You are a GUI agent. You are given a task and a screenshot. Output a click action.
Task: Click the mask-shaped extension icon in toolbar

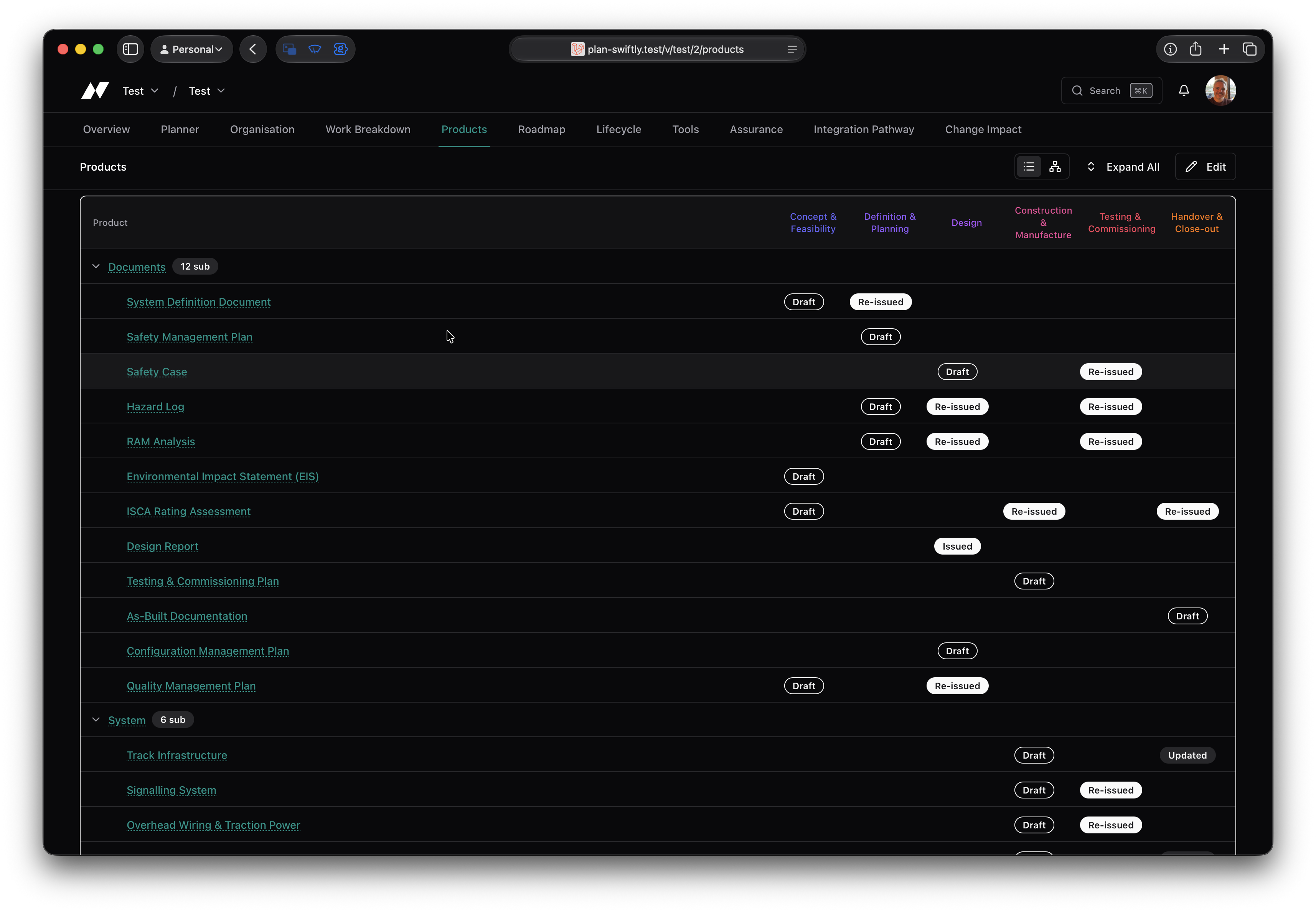tap(315, 49)
